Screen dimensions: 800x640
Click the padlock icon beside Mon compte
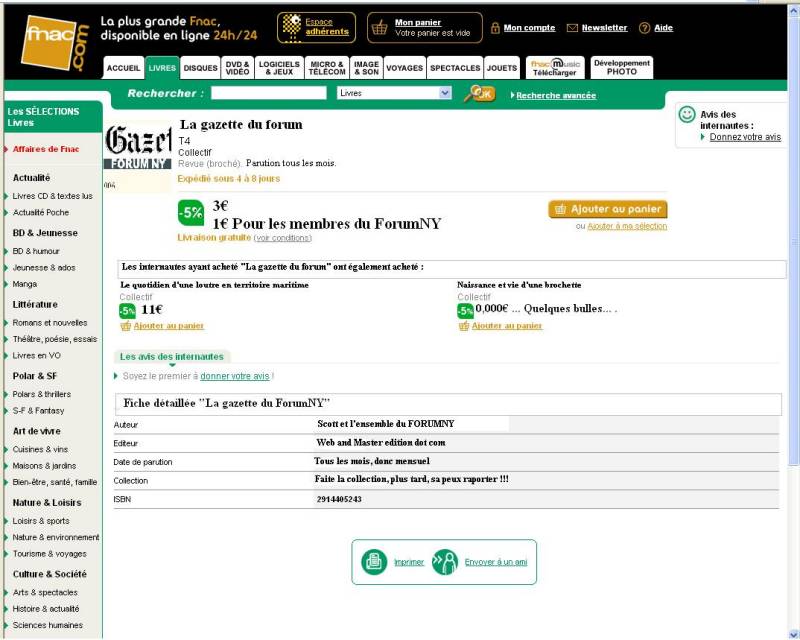(495, 28)
